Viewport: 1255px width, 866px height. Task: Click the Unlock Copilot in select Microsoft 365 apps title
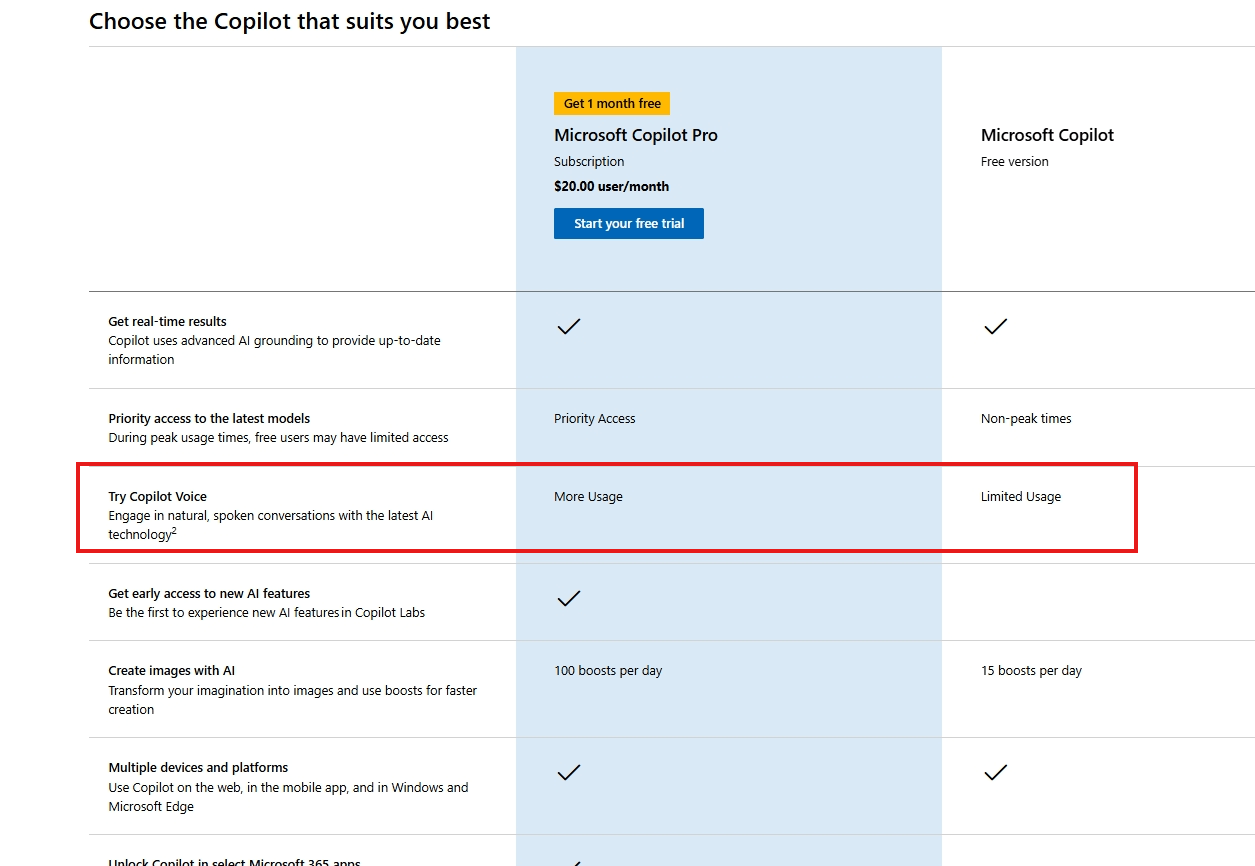[234, 861]
